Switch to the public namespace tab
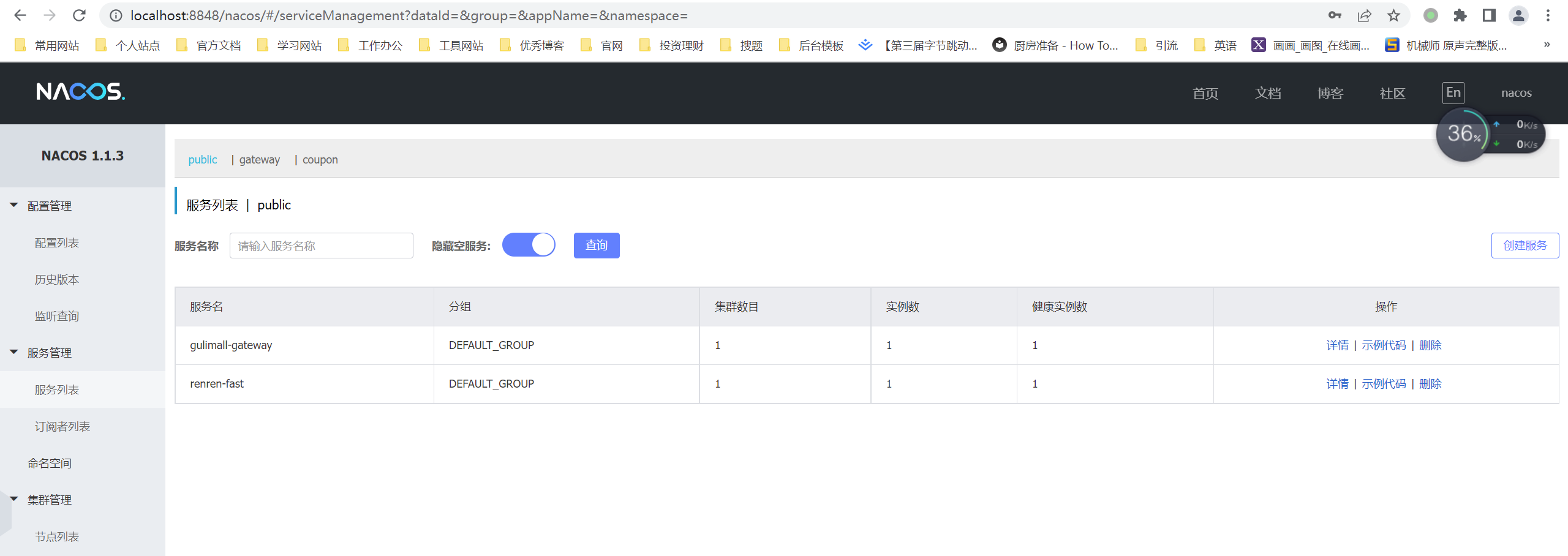The width and height of the screenshot is (1568, 556). point(203,159)
